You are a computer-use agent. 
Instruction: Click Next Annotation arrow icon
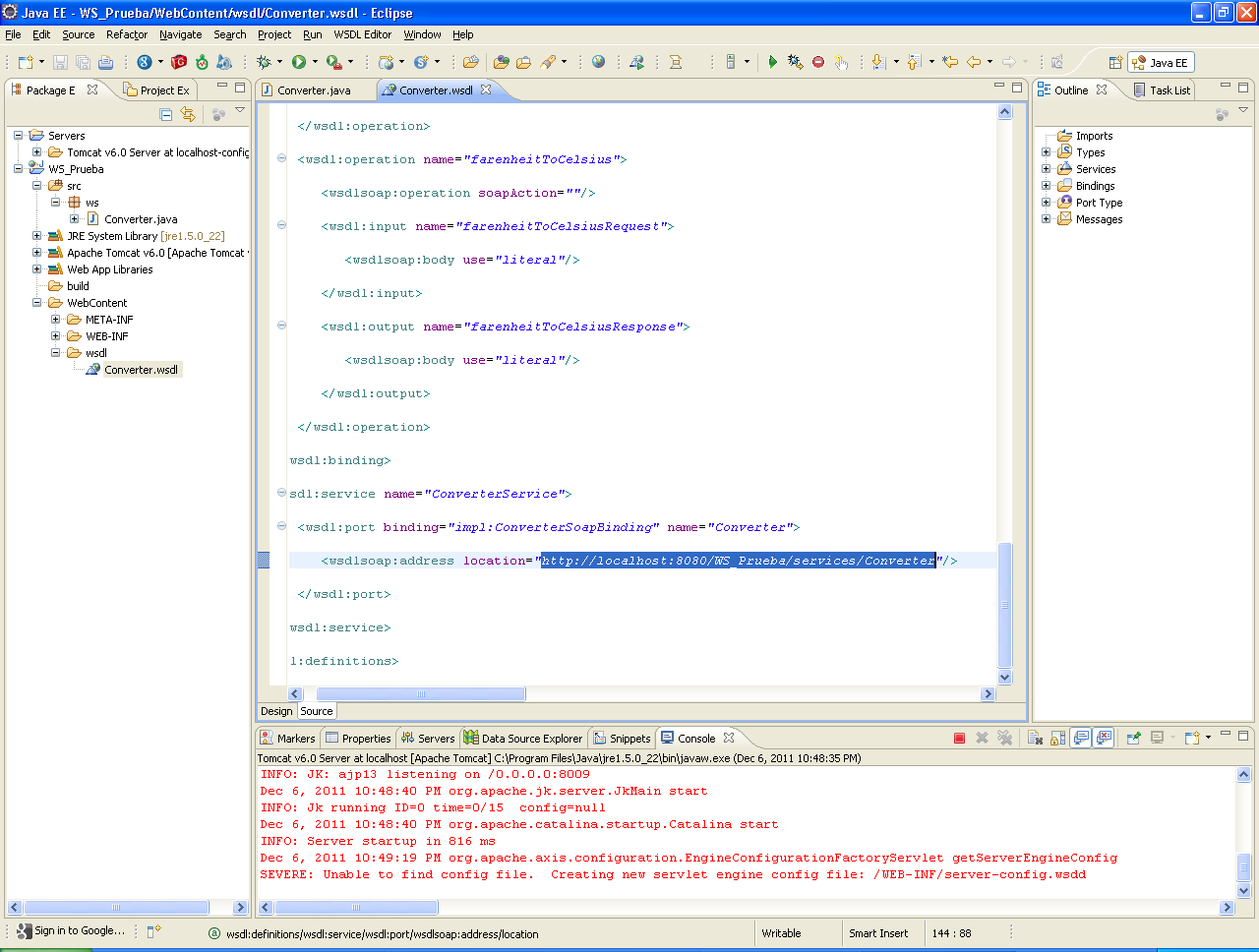[879, 62]
